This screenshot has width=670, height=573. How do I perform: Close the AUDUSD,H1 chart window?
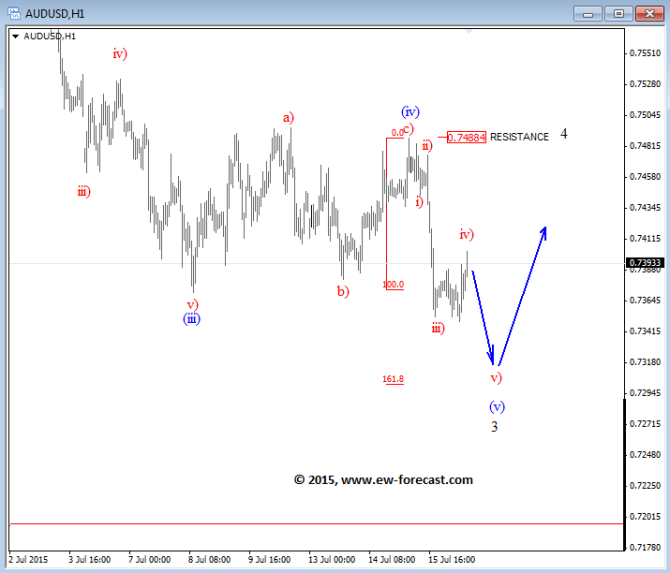coord(650,14)
